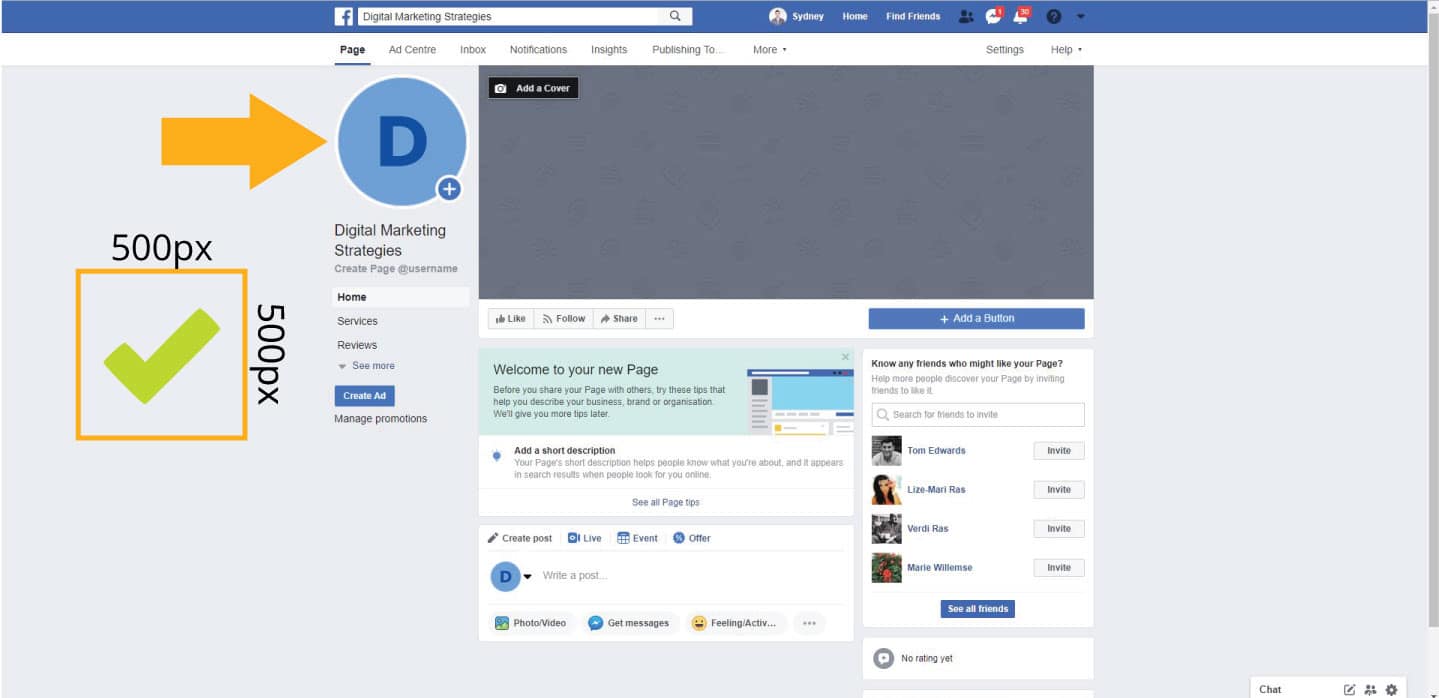Click the camera icon on Add a Cover
Screen dimensions: 1439x698
coord(500,87)
